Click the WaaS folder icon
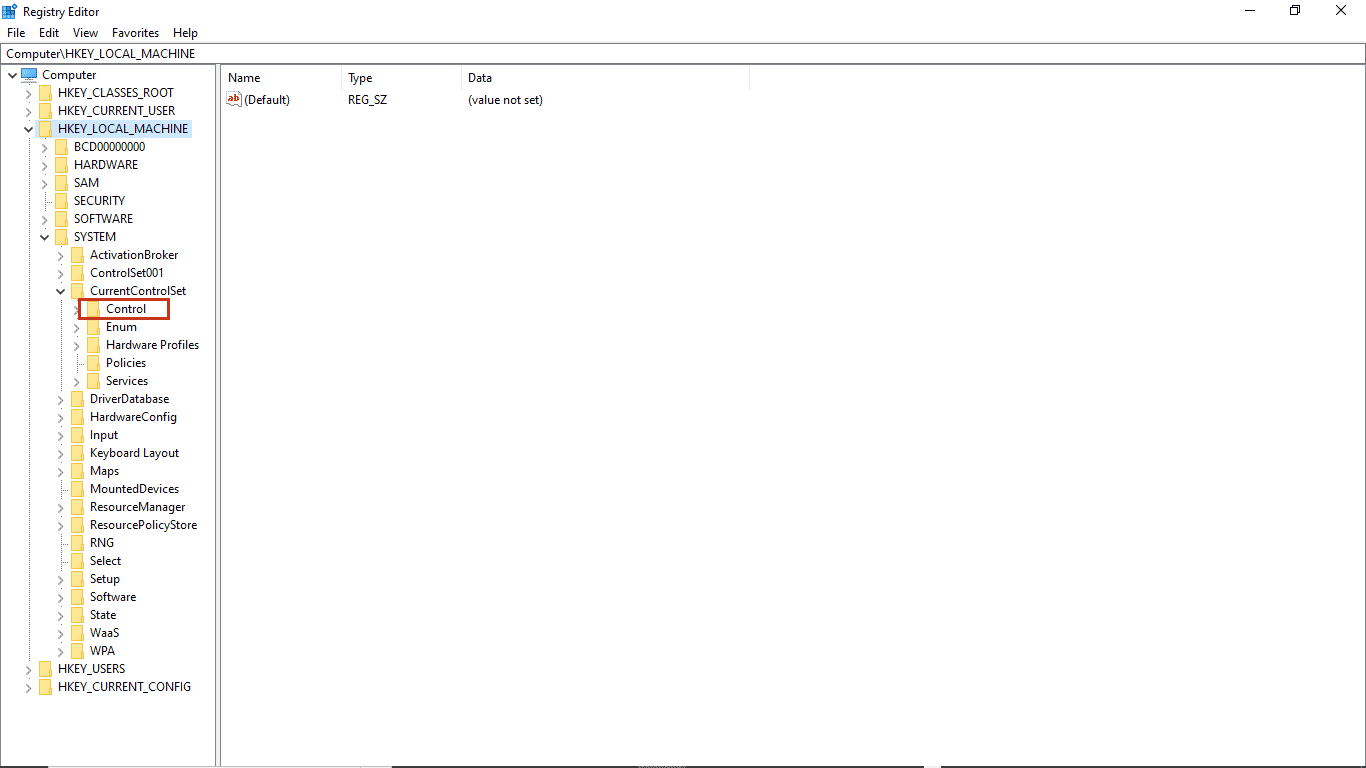1366x768 pixels. coord(77,633)
